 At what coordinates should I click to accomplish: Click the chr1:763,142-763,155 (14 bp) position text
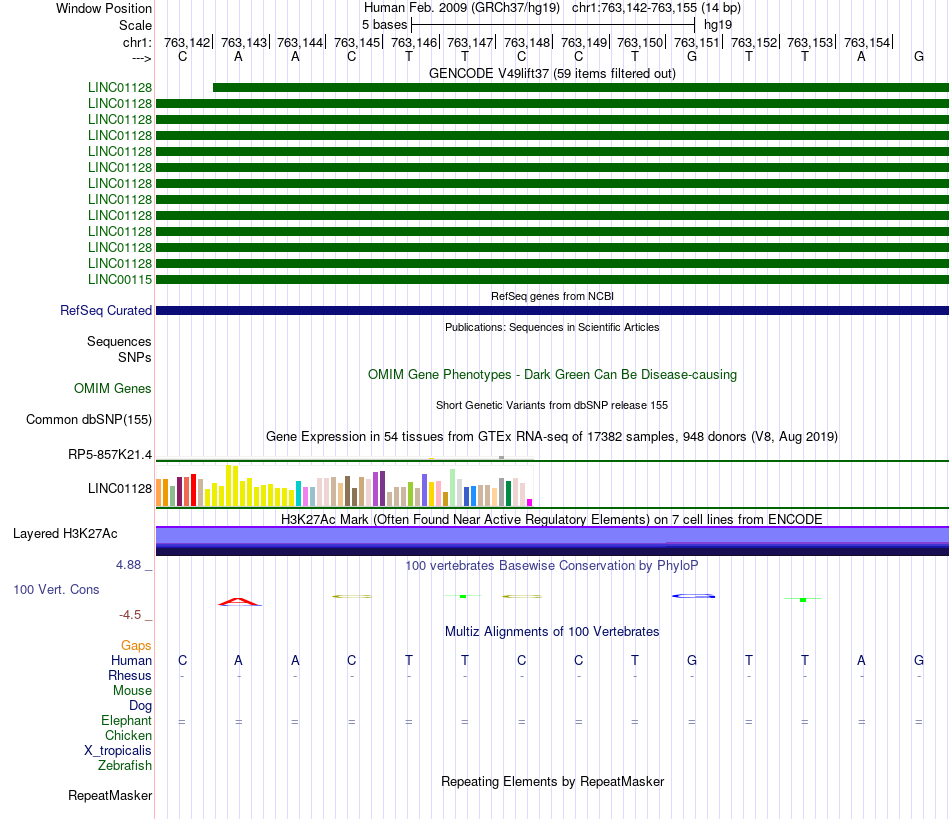pyautogui.click(x=656, y=8)
